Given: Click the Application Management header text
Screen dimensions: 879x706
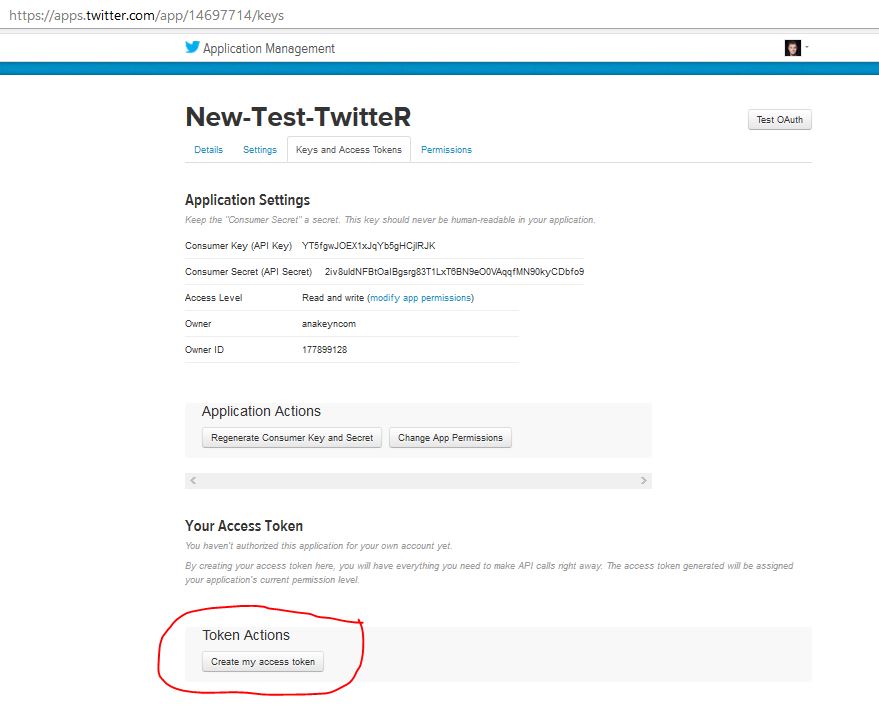Looking at the screenshot, I should 269,49.
